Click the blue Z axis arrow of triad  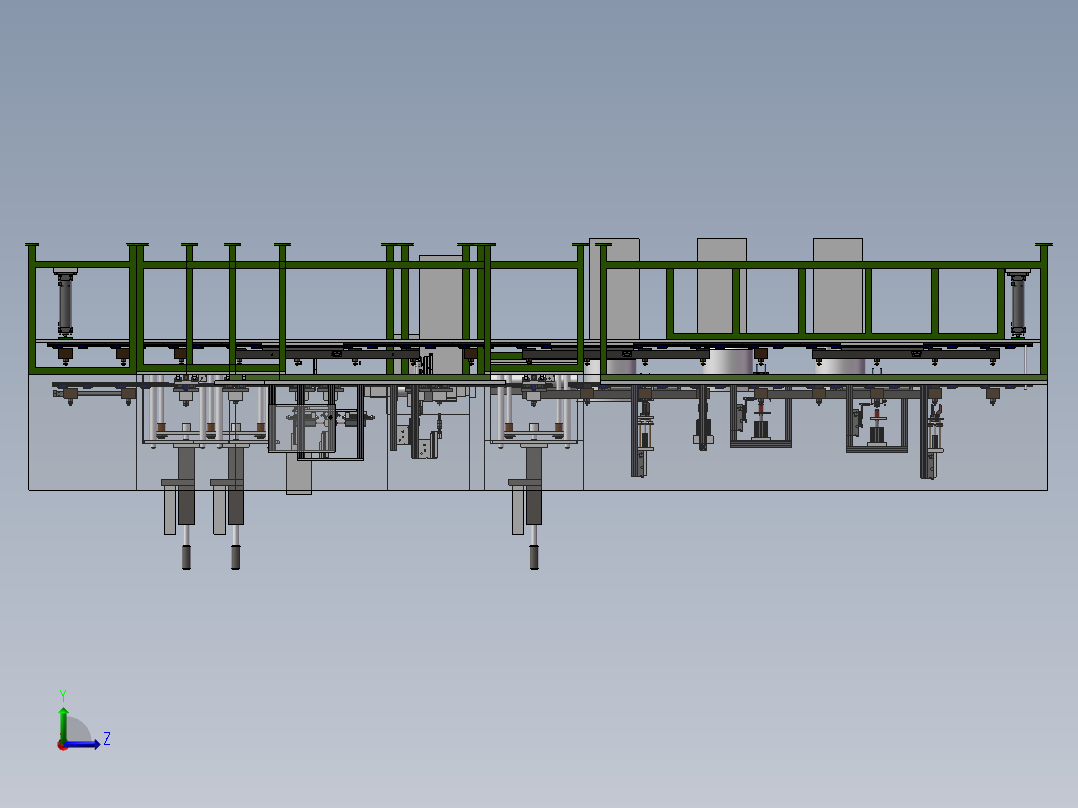click(x=82, y=744)
